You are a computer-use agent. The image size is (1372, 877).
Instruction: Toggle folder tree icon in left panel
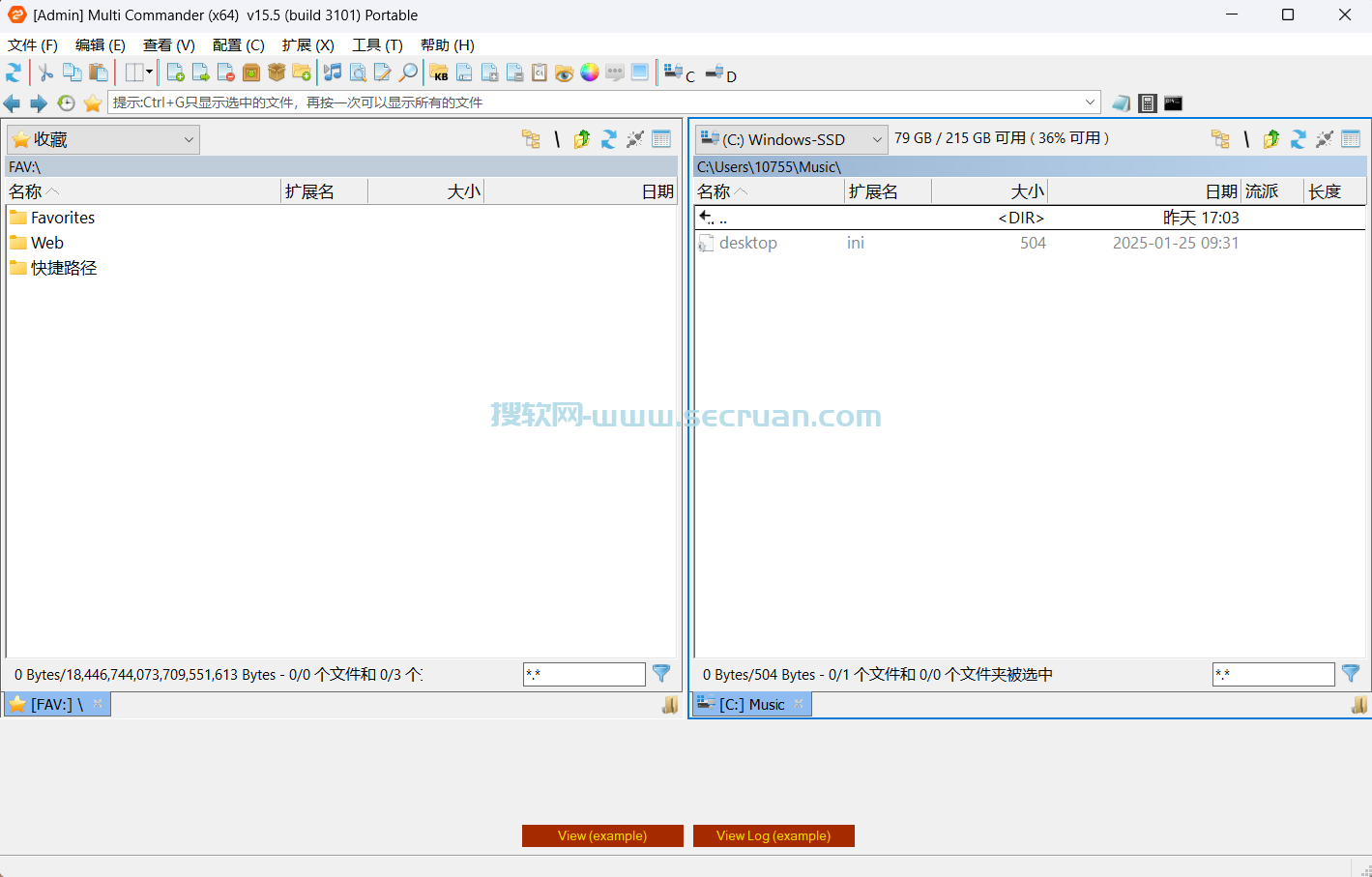click(531, 139)
